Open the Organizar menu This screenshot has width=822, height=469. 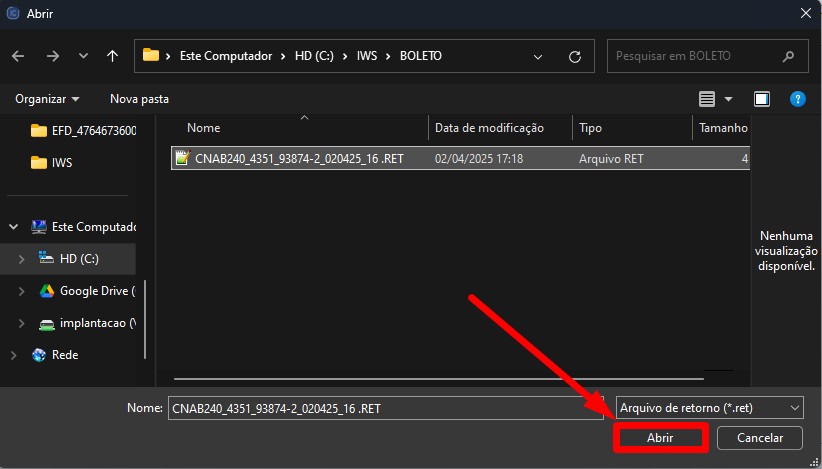click(47, 99)
